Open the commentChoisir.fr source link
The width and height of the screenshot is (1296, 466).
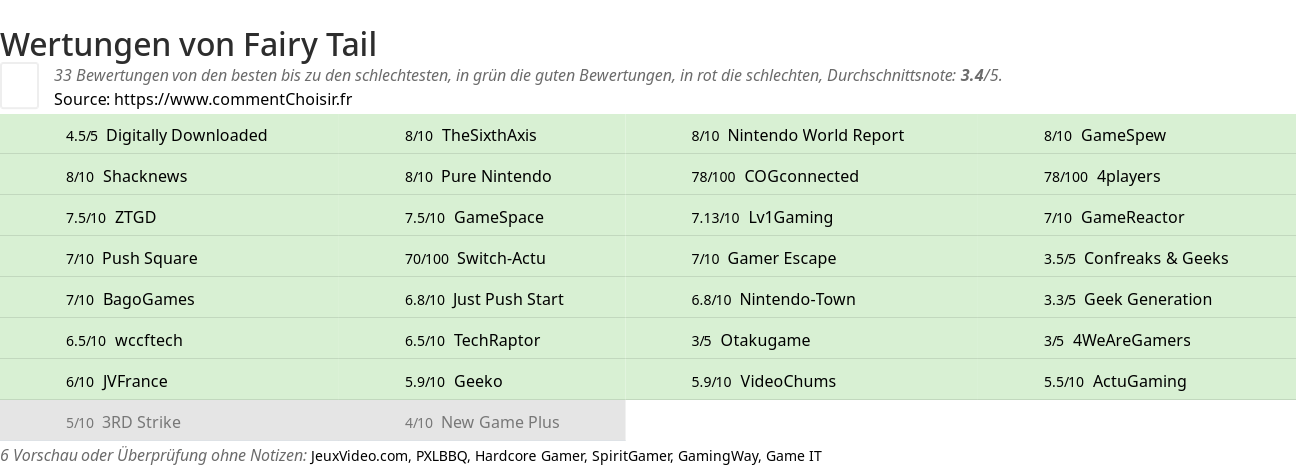click(233, 99)
